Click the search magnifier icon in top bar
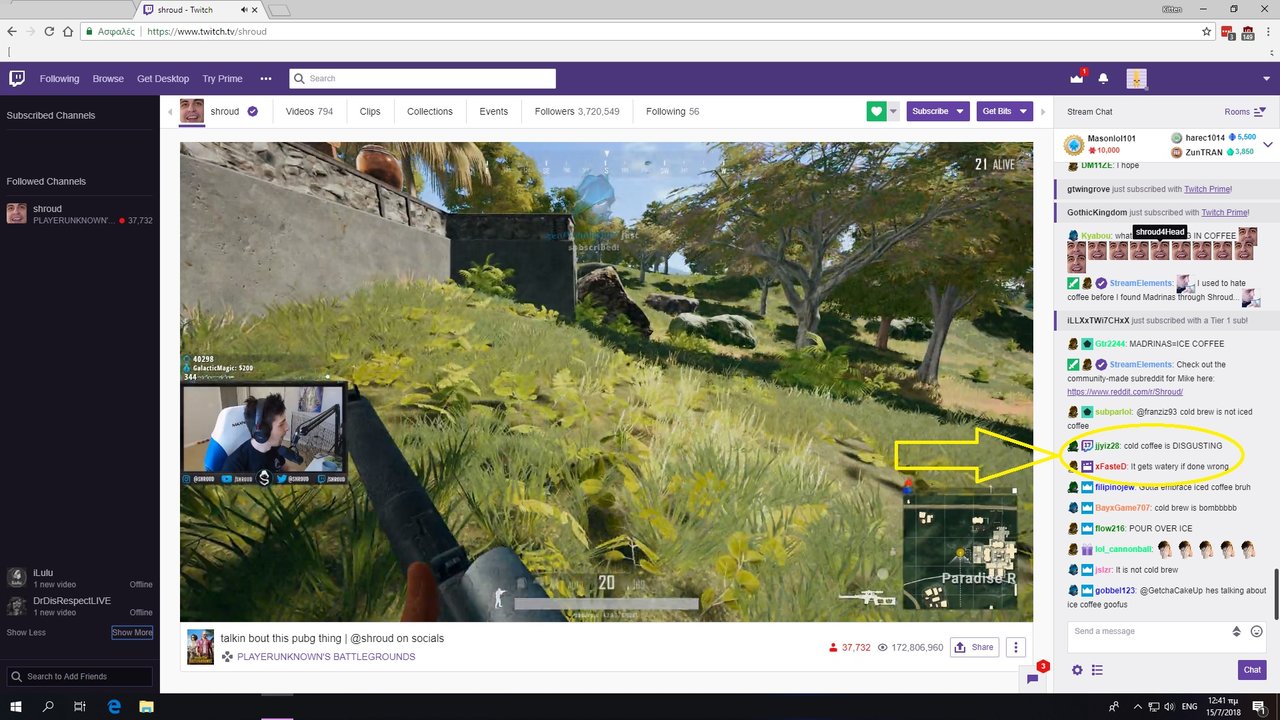The image size is (1280, 720). [299, 79]
